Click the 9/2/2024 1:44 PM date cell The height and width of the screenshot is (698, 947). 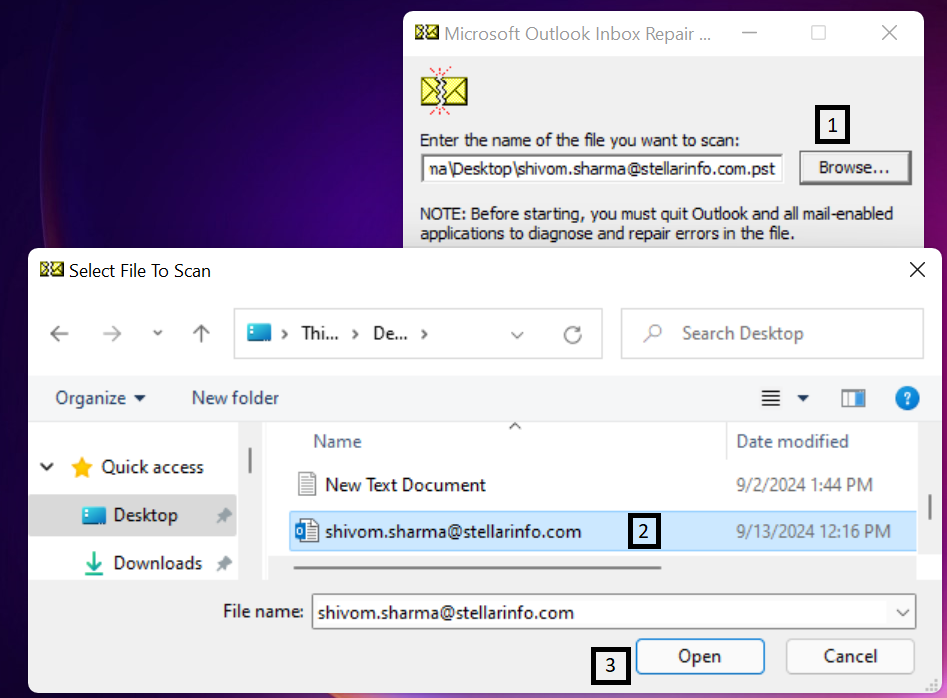coord(804,485)
